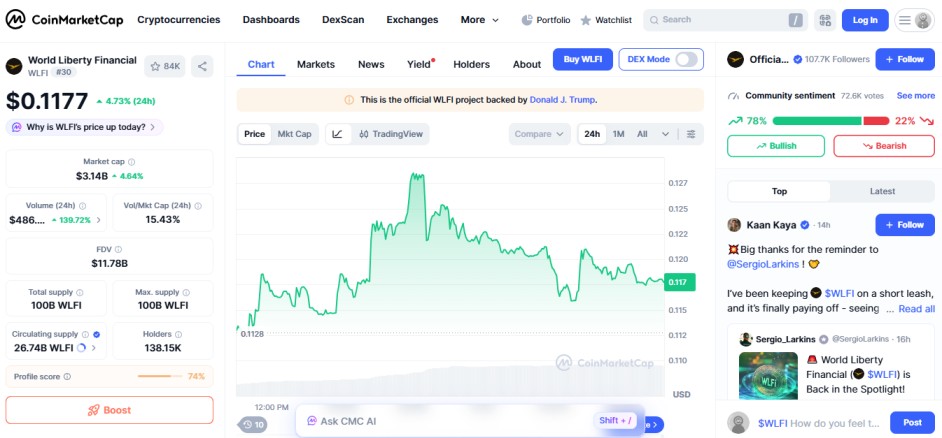Viewport: 942px width, 438px height.
Task: Click the verified badge next to Kaan Kaya
Action: (804, 225)
